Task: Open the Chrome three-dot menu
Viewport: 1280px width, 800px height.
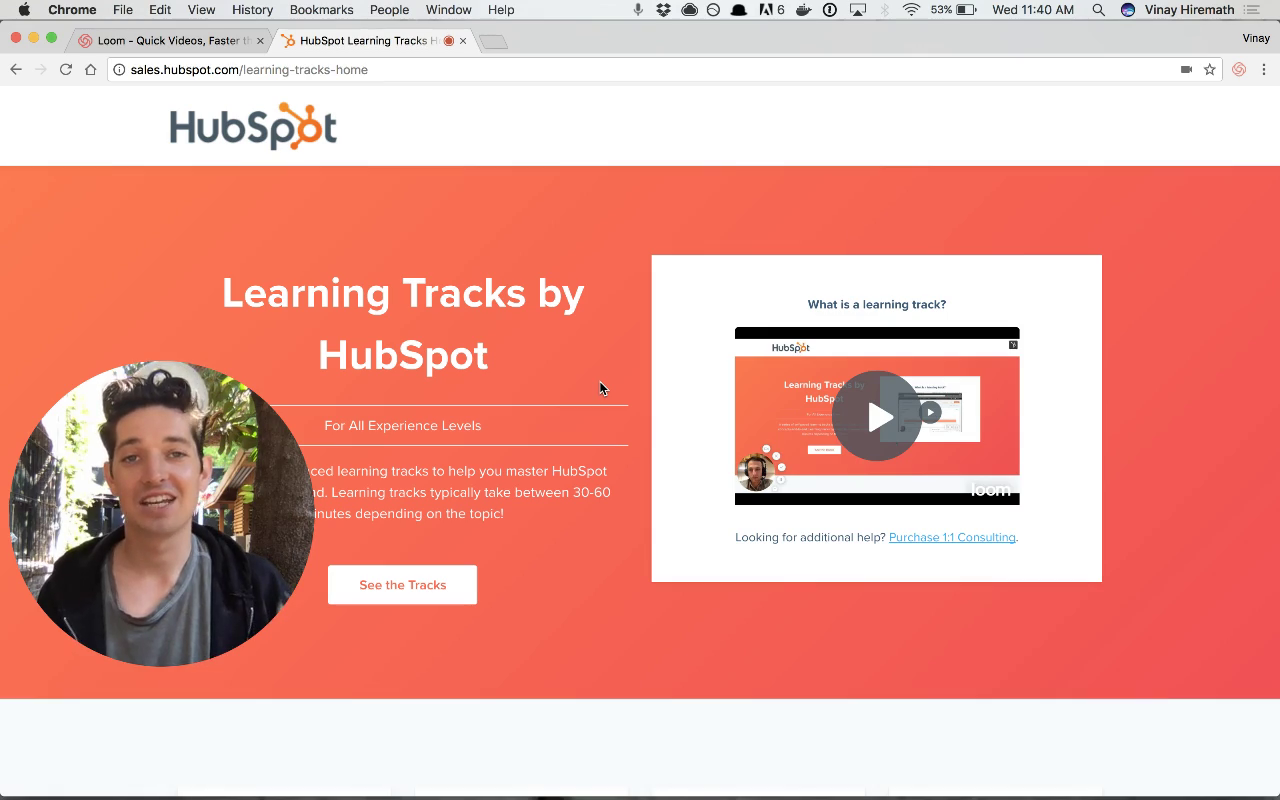Action: pos(1264,70)
